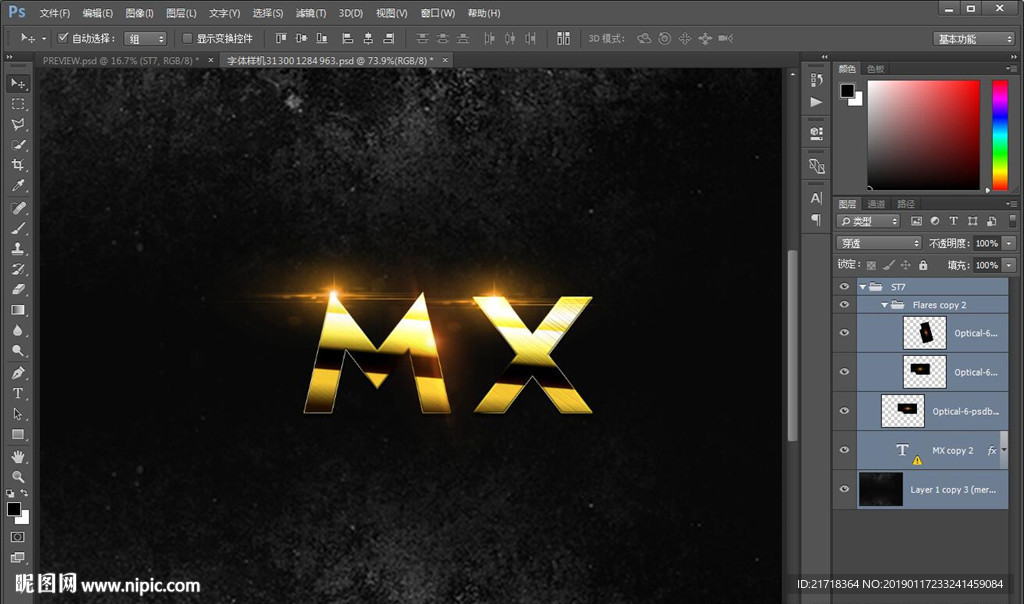Disable the 自动选择 checkbox
This screenshot has width=1024, height=604.
coord(63,38)
